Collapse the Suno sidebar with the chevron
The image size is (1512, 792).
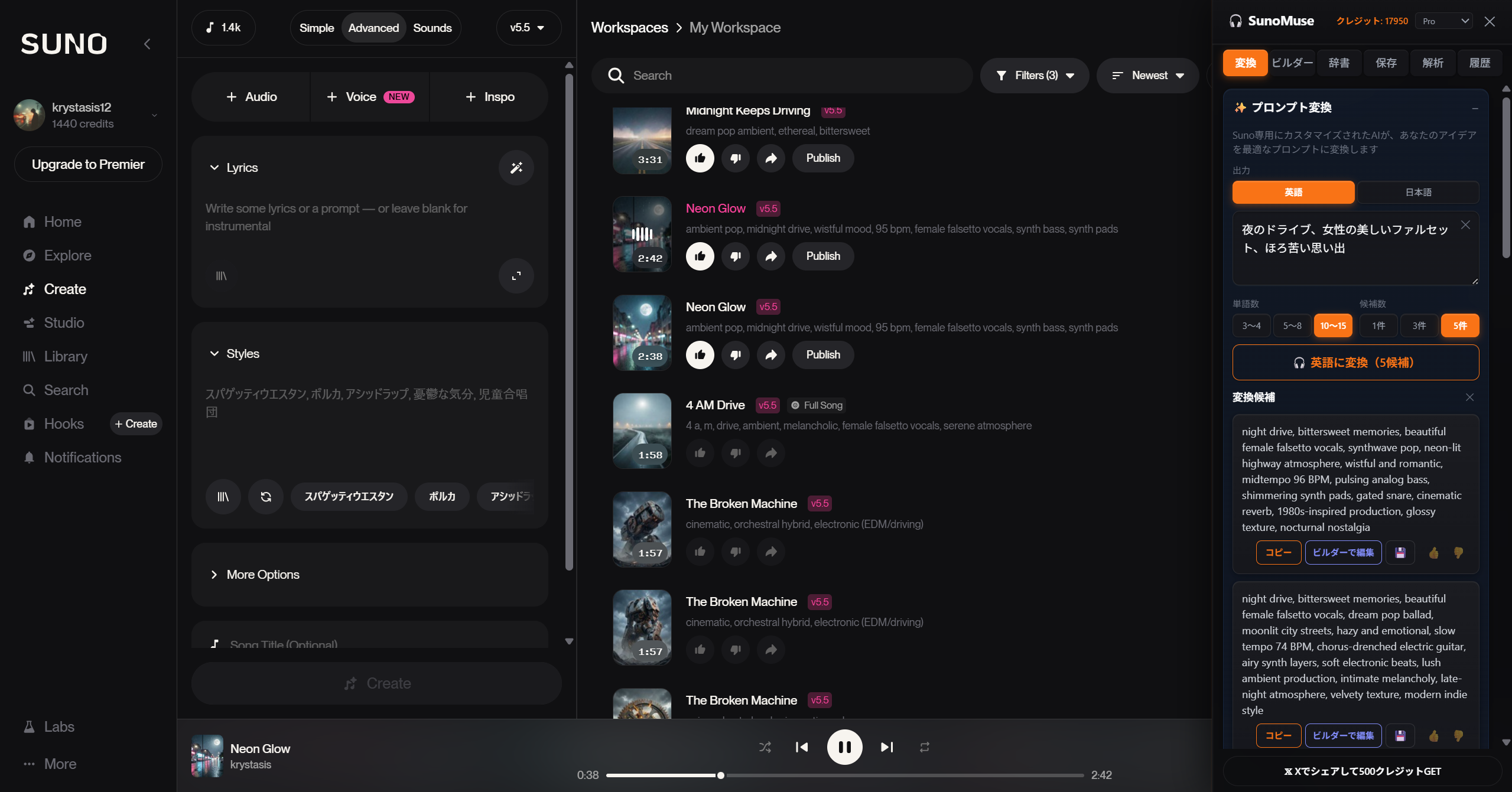[x=147, y=44]
